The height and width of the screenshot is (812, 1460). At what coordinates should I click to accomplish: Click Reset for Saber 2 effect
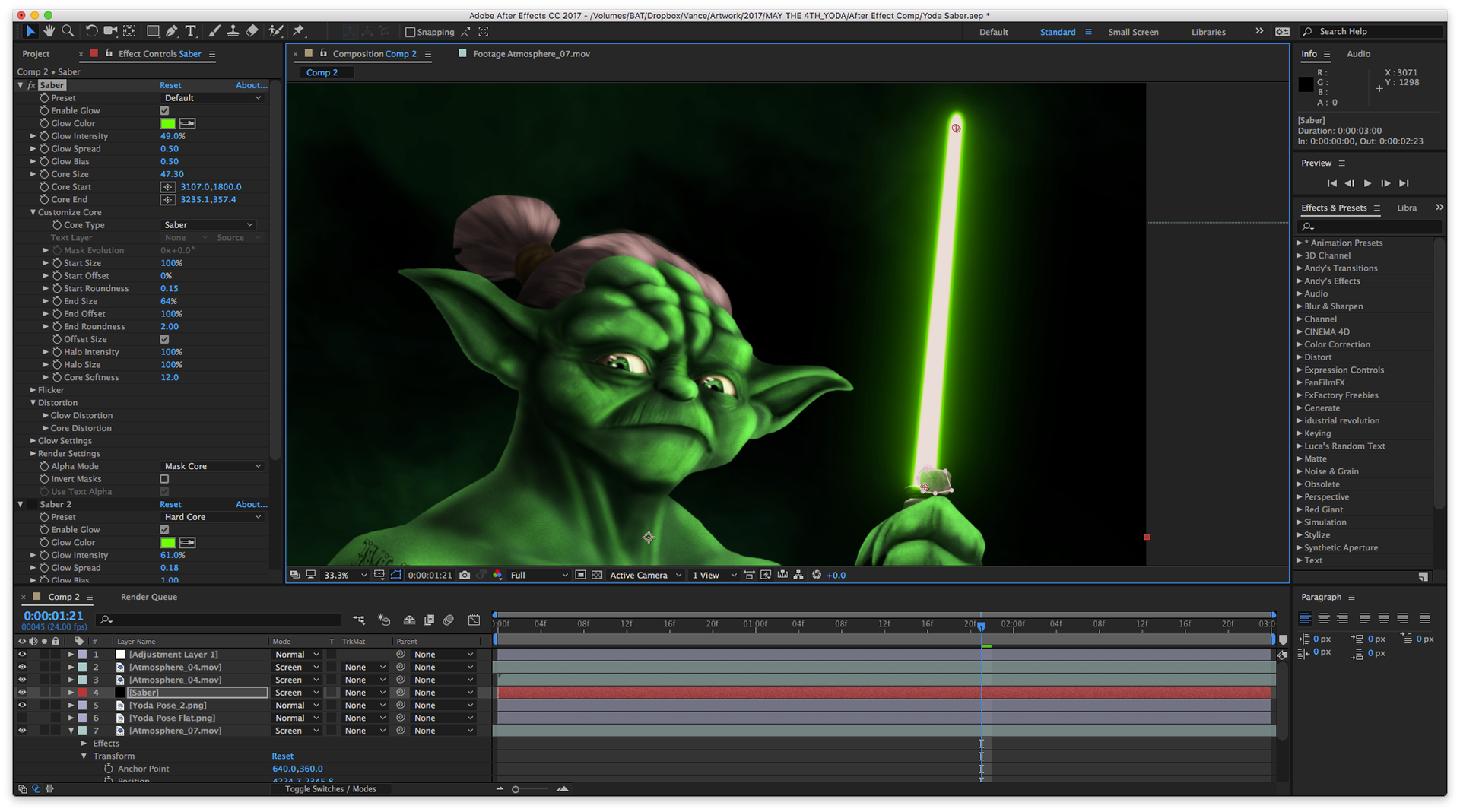[170, 505]
